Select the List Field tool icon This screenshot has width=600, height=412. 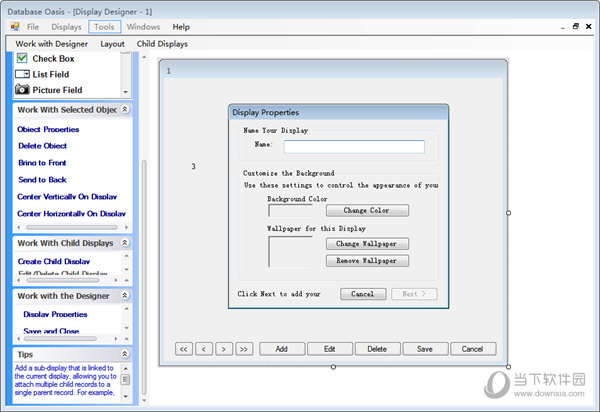[22, 74]
